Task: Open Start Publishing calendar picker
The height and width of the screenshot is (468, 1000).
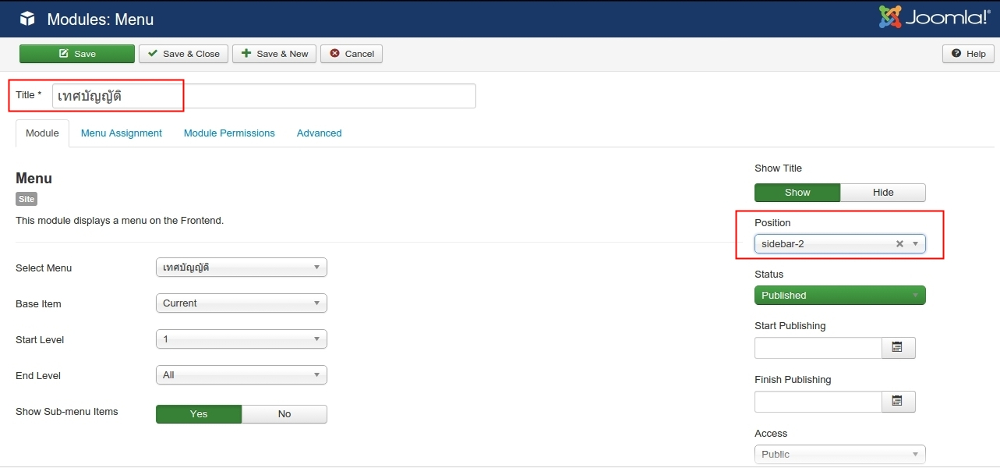Action: (x=898, y=347)
